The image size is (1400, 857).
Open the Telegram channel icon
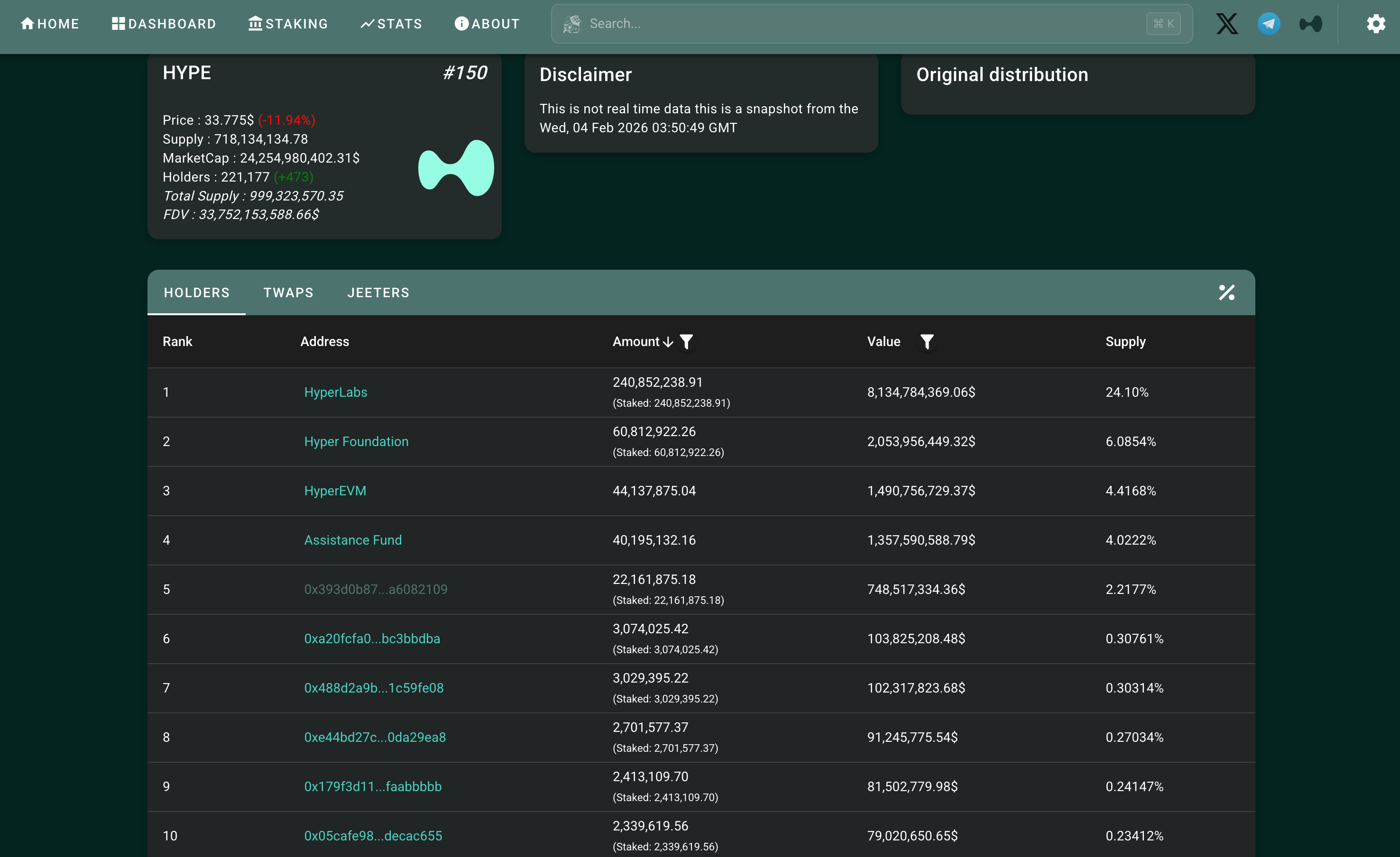(1269, 24)
